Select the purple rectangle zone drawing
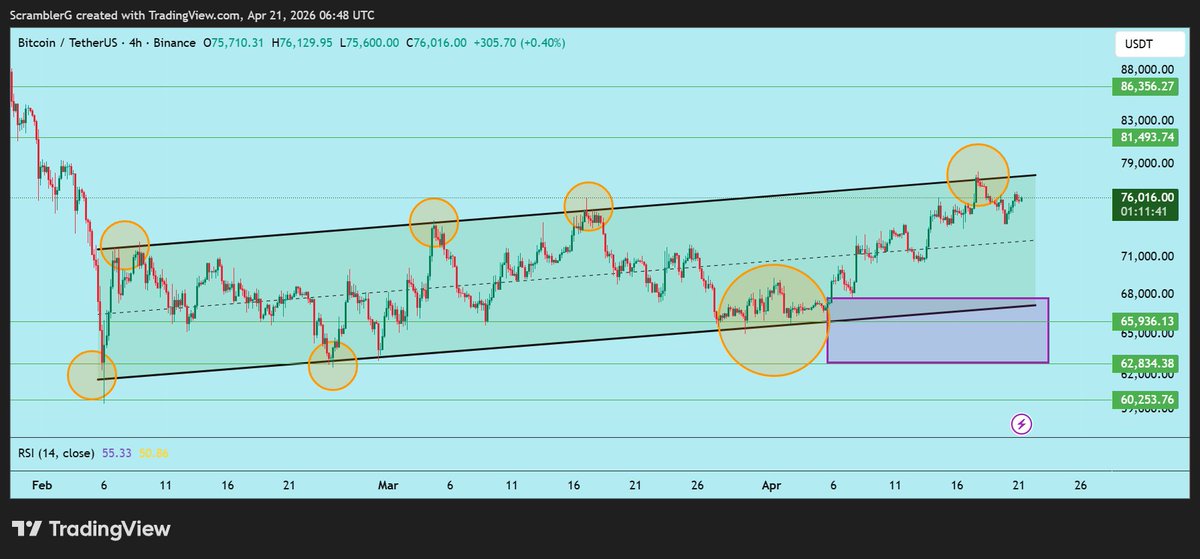 point(938,330)
